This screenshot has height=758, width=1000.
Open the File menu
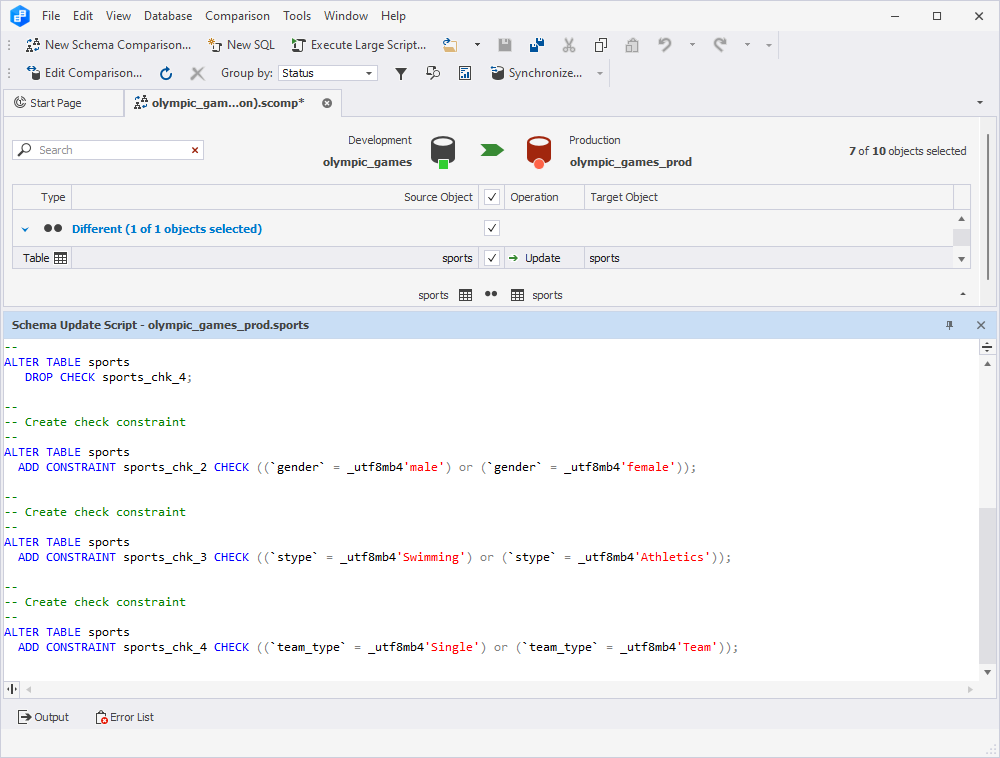[51, 16]
